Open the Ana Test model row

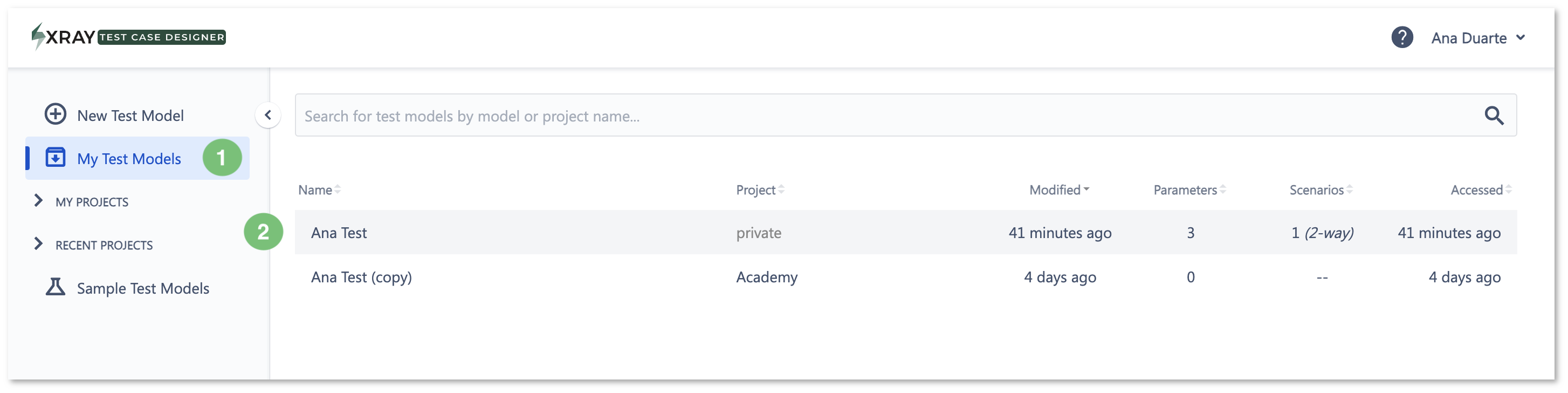[x=906, y=233]
